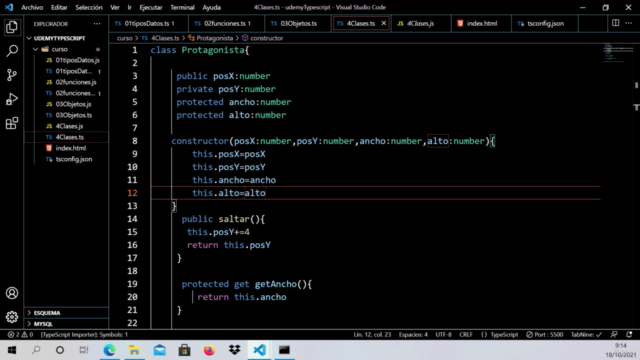Screen dimensions: 640x360
Task: Click the Port : 5500 Live Server status
Action: (x=544, y=335)
